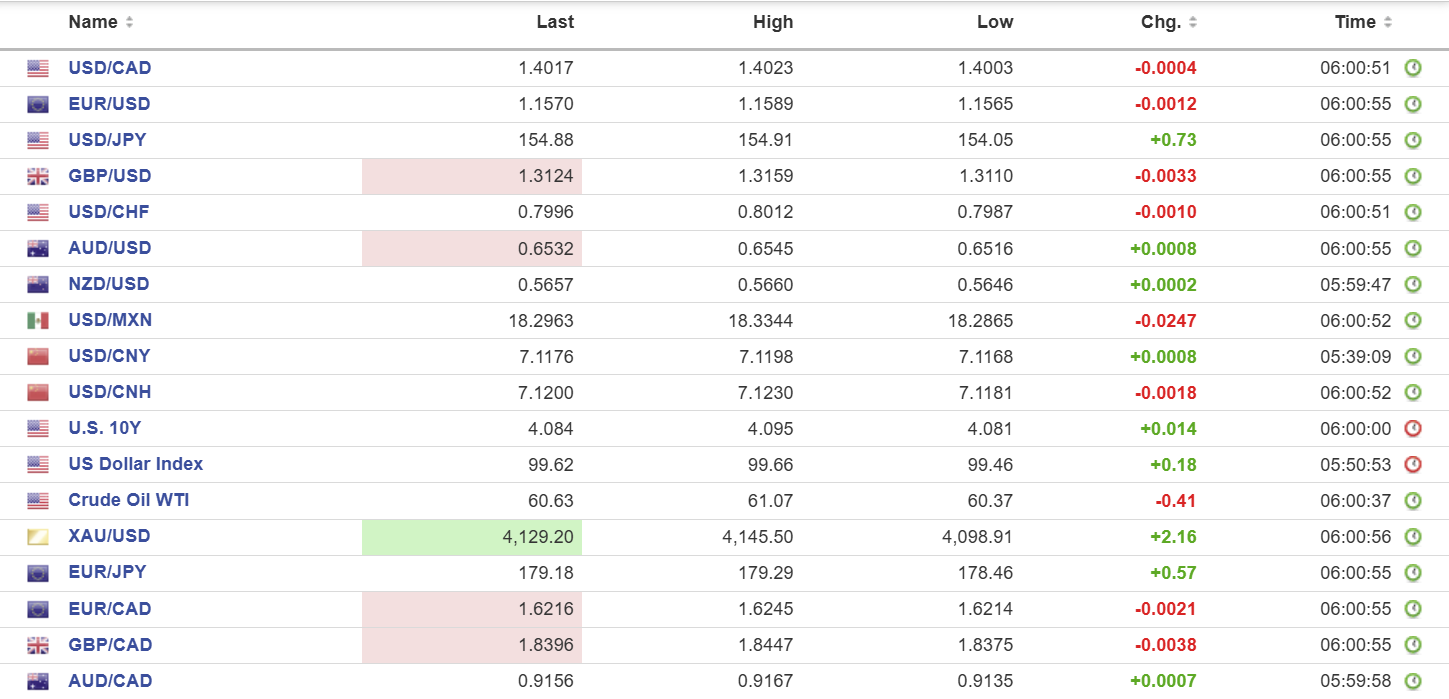Viewport: 1449px width, 699px height.
Task: Click the gold bar icon beside XAU/USD
Action: click(x=38, y=537)
